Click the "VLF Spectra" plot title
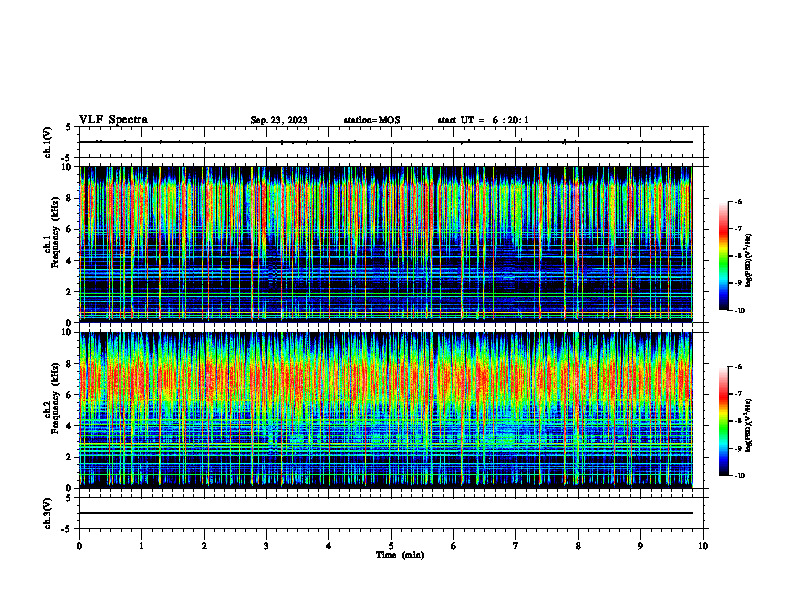The height and width of the screenshot is (612, 792). tap(113, 120)
